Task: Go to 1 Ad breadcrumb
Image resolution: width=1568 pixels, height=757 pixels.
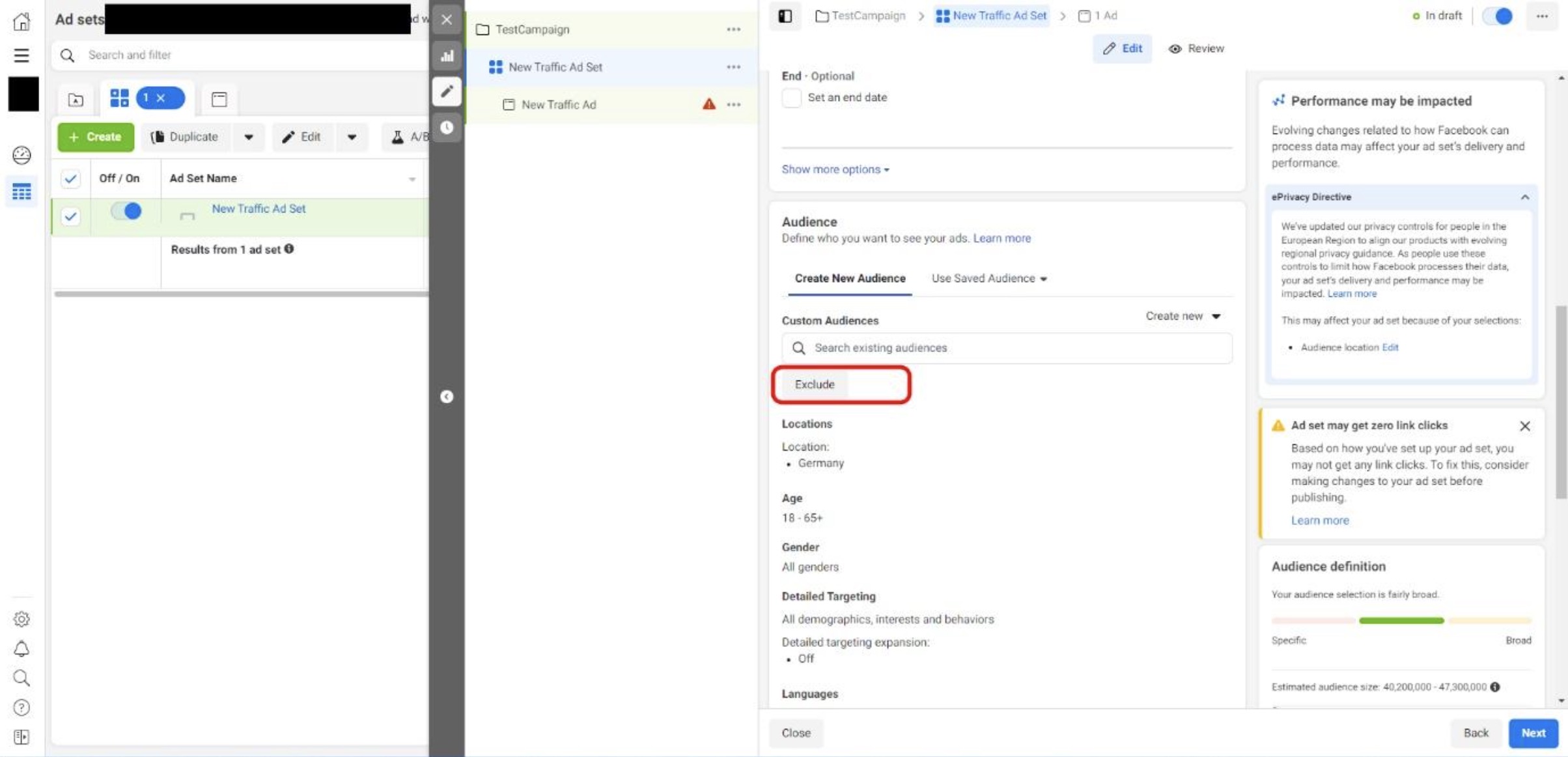Action: coord(1097,16)
